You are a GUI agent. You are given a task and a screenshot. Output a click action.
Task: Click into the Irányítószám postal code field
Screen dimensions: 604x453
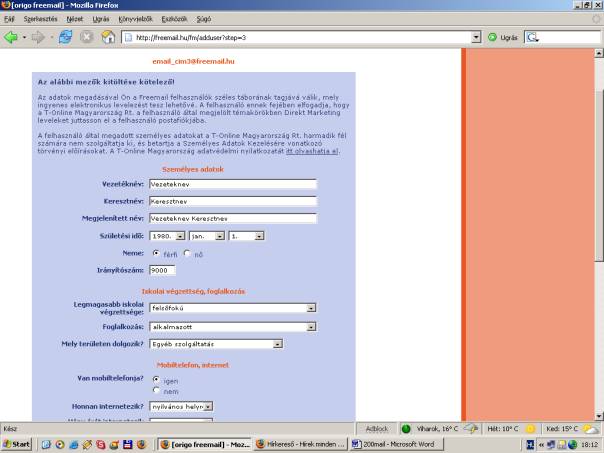coord(162,269)
